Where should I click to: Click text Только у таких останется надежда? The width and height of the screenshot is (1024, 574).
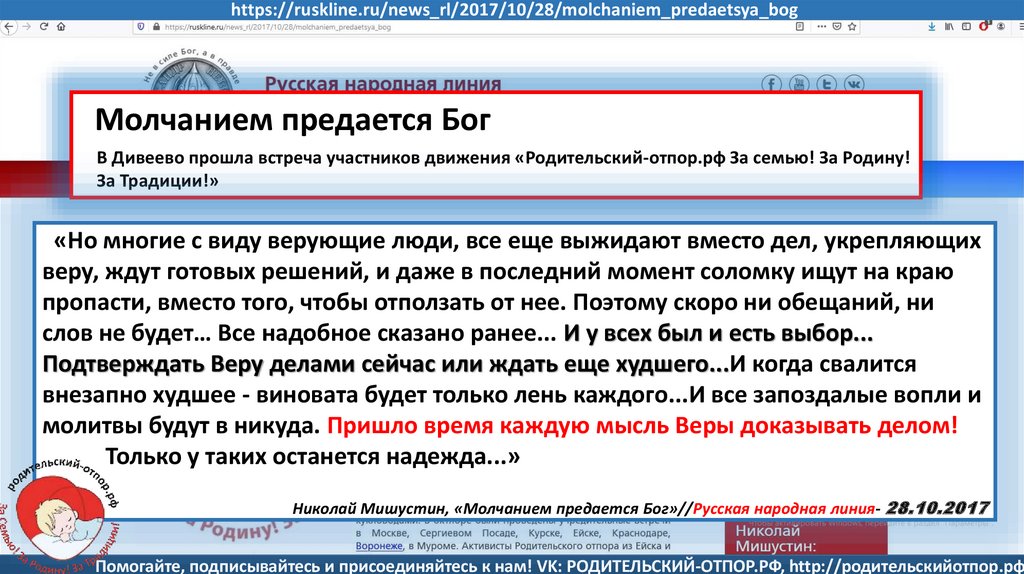[312, 456]
